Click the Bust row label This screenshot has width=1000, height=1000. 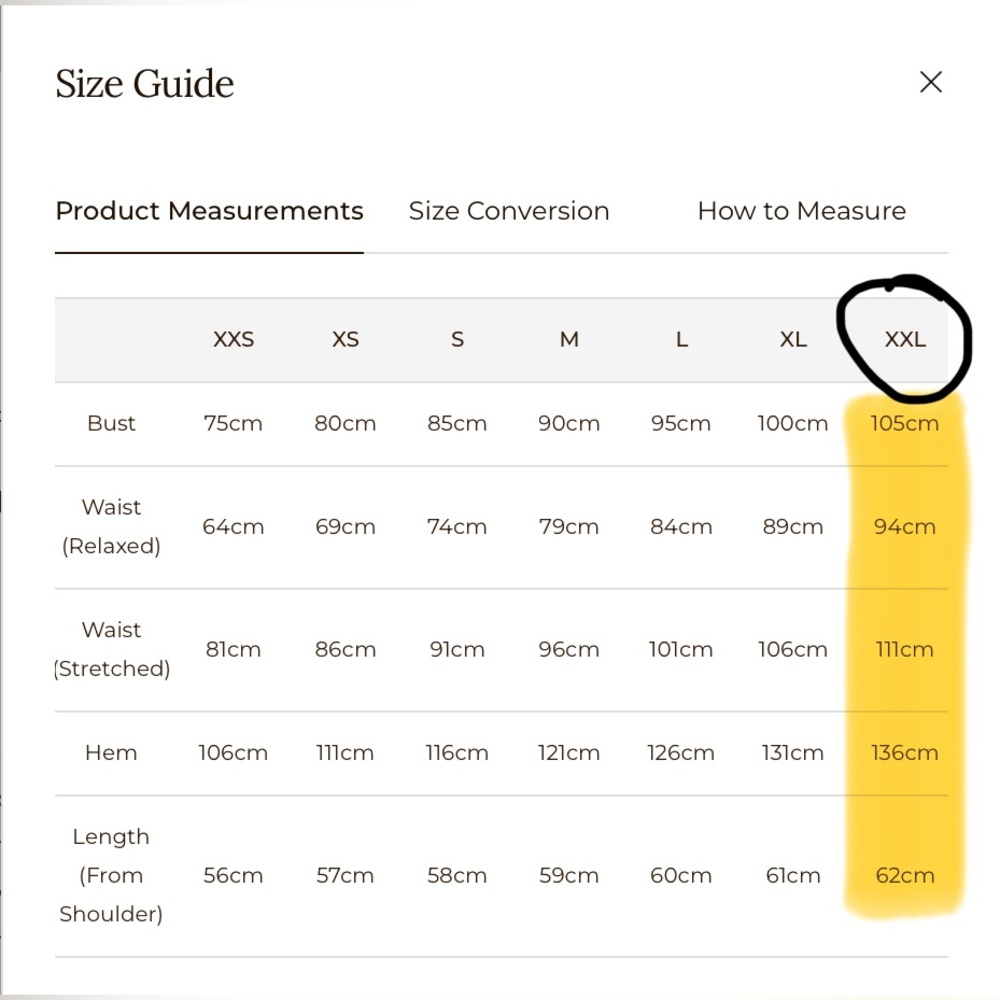click(x=111, y=423)
